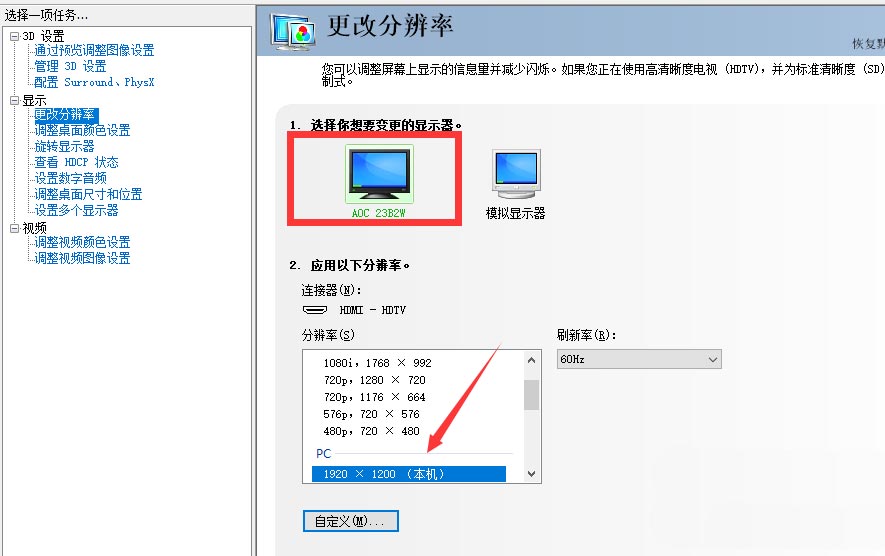Open 自定义(M)... button
The width and height of the screenshot is (885, 556).
(351, 521)
